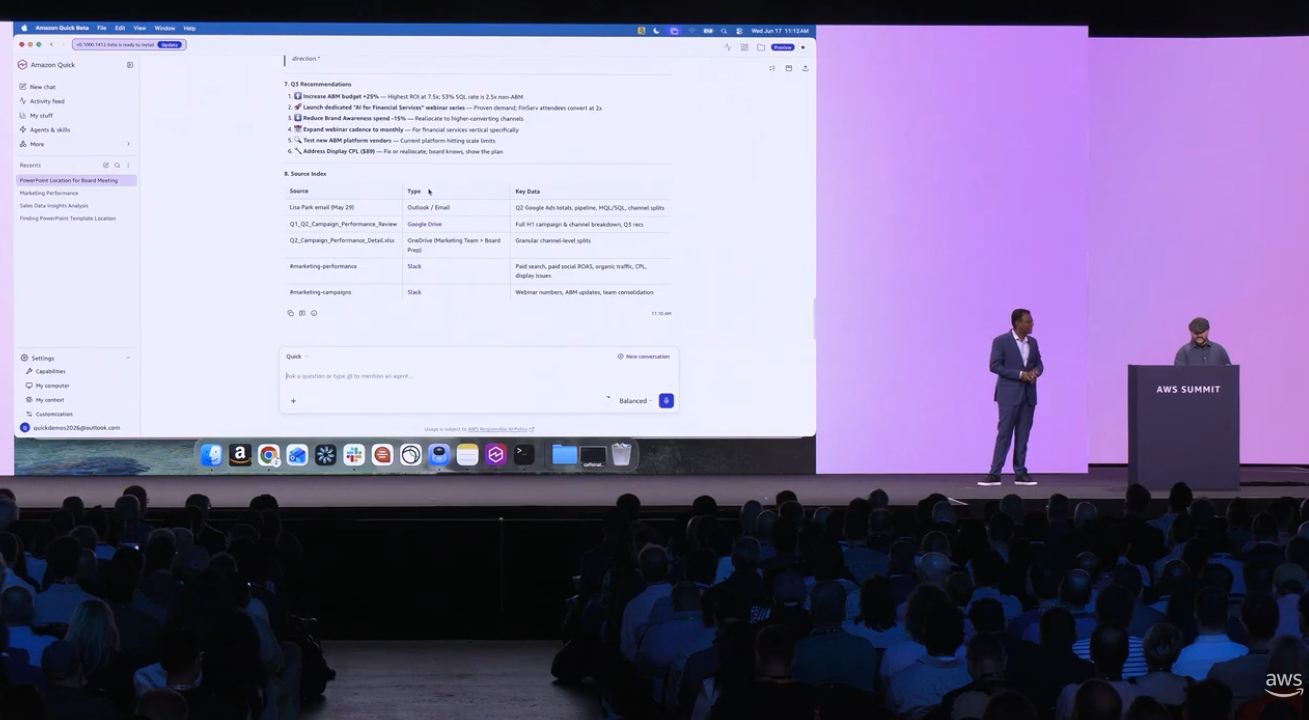Open Customization settings

pos(49,414)
